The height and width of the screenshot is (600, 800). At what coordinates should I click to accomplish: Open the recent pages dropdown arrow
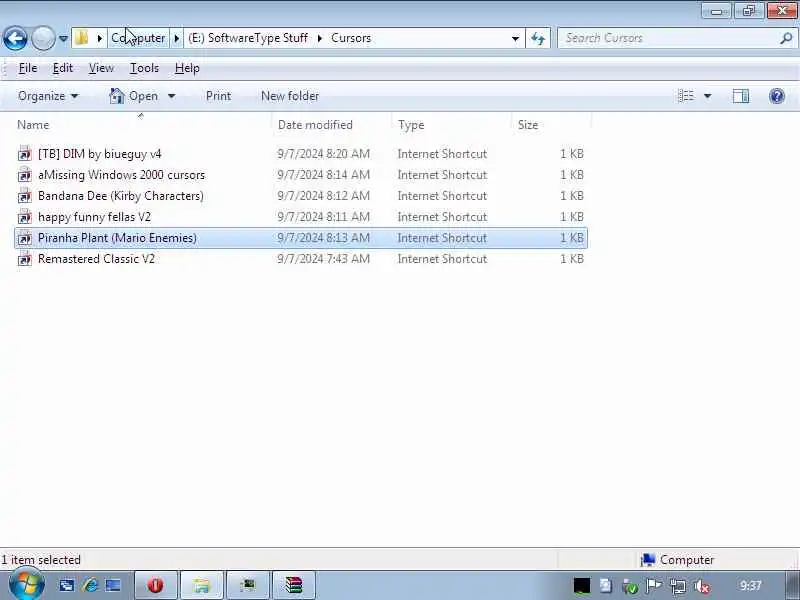pos(63,38)
